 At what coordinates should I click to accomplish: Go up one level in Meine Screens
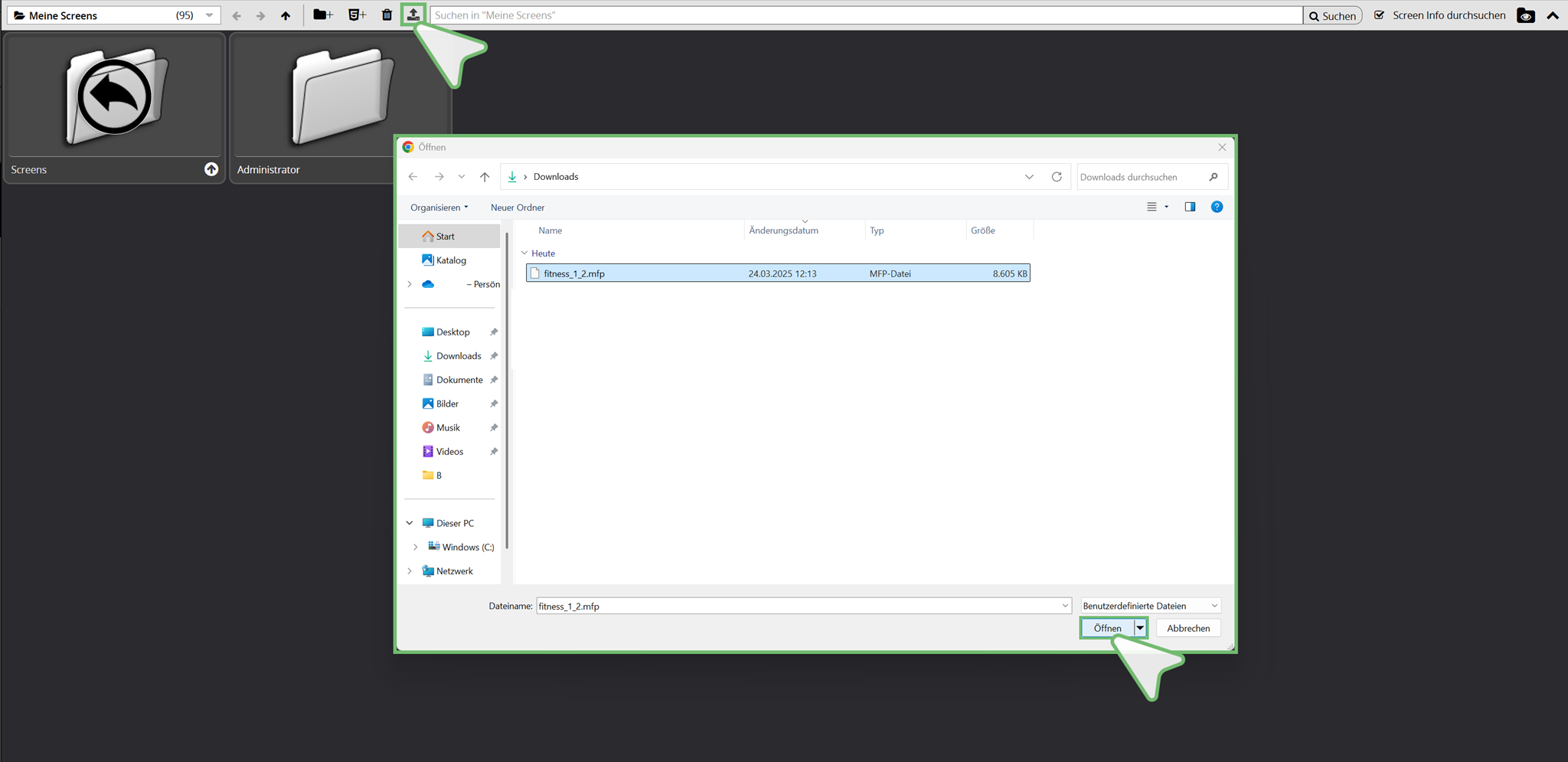[x=286, y=15]
